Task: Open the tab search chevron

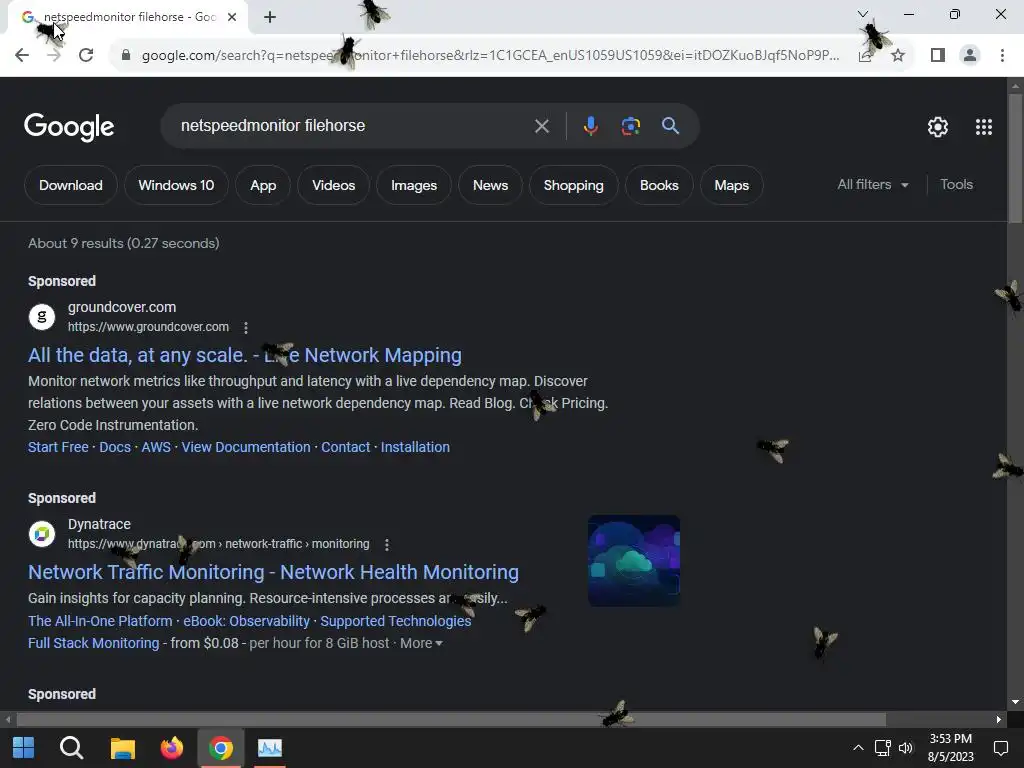Action: (x=863, y=14)
